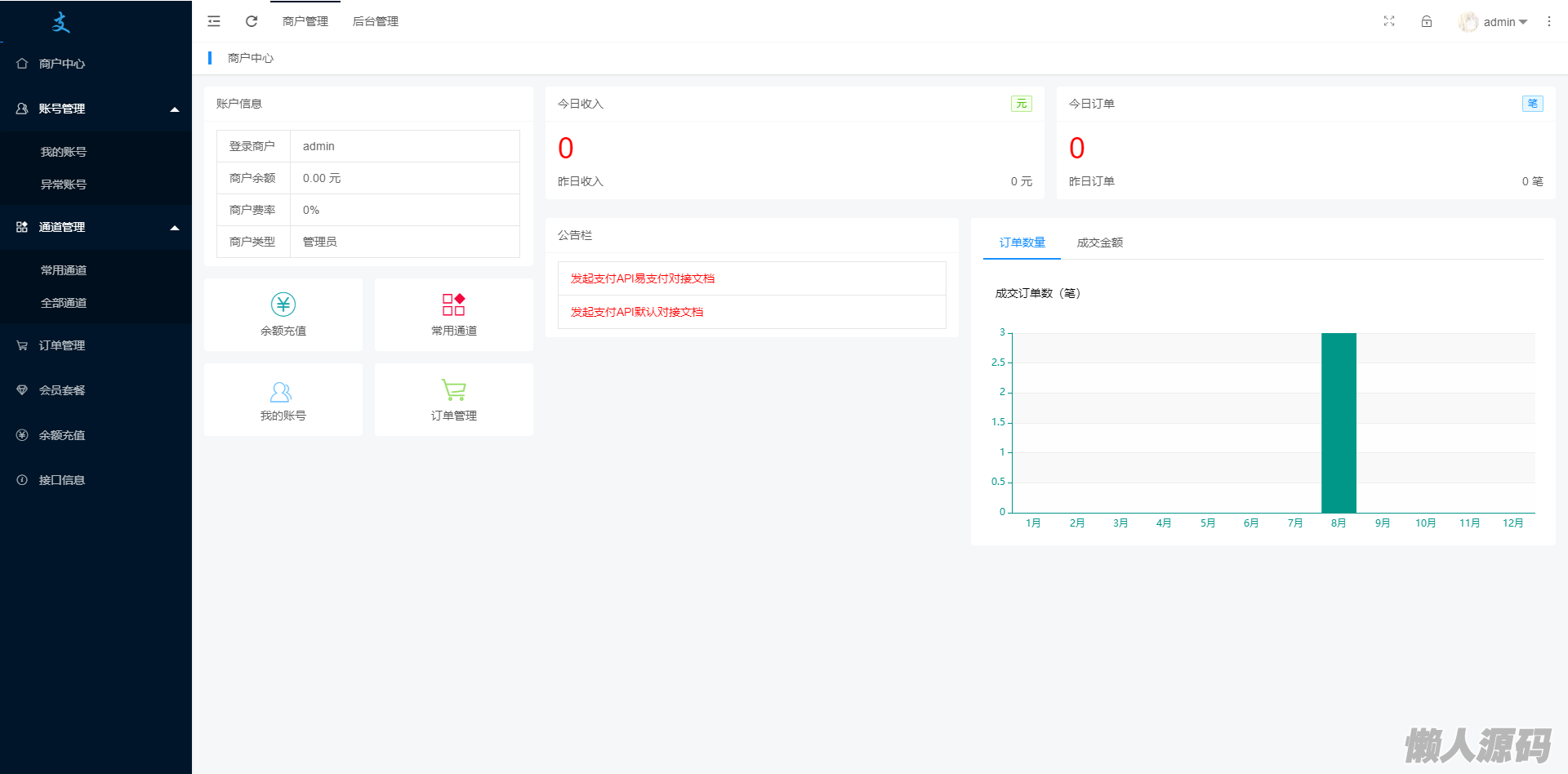Open the 常用通道 grid shortcut icon
This screenshot has height=774, width=1568.
453,305
